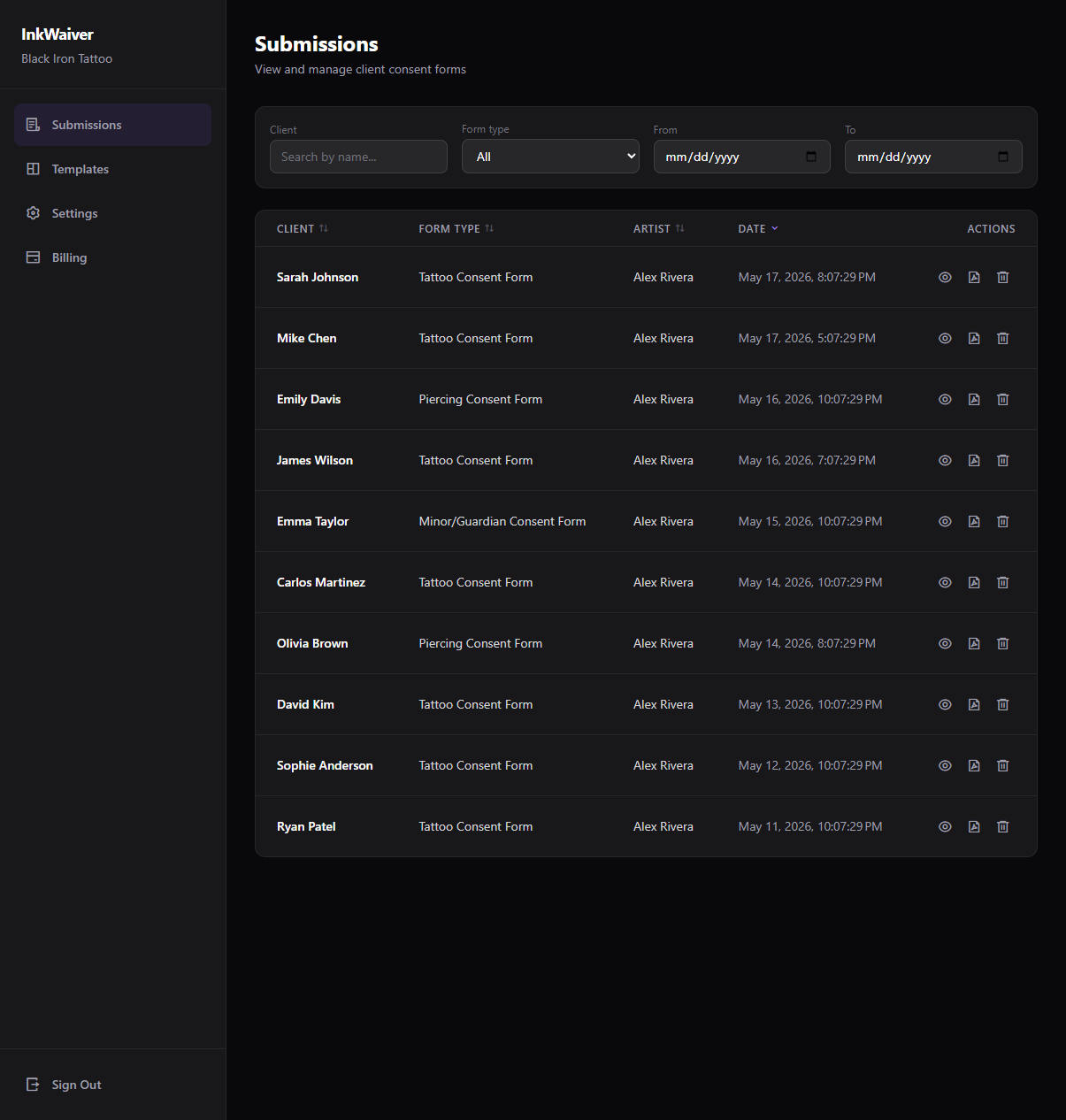The height and width of the screenshot is (1120, 1066).
Task: Delete Mike Chen's submission
Action: [x=1003, y=338]
